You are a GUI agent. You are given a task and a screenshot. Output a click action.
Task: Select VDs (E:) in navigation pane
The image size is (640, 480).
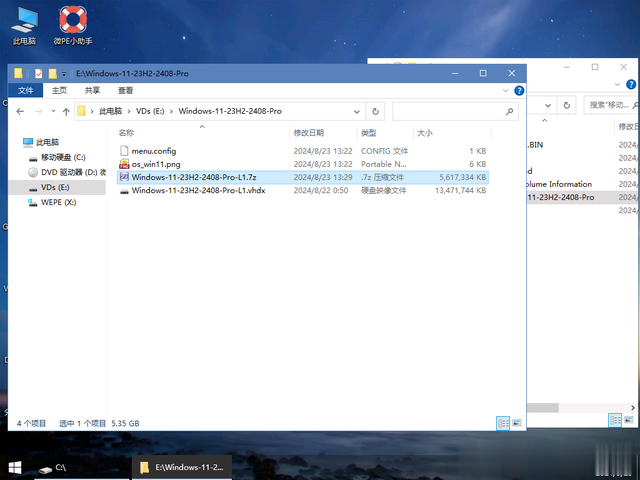point(57,187)
